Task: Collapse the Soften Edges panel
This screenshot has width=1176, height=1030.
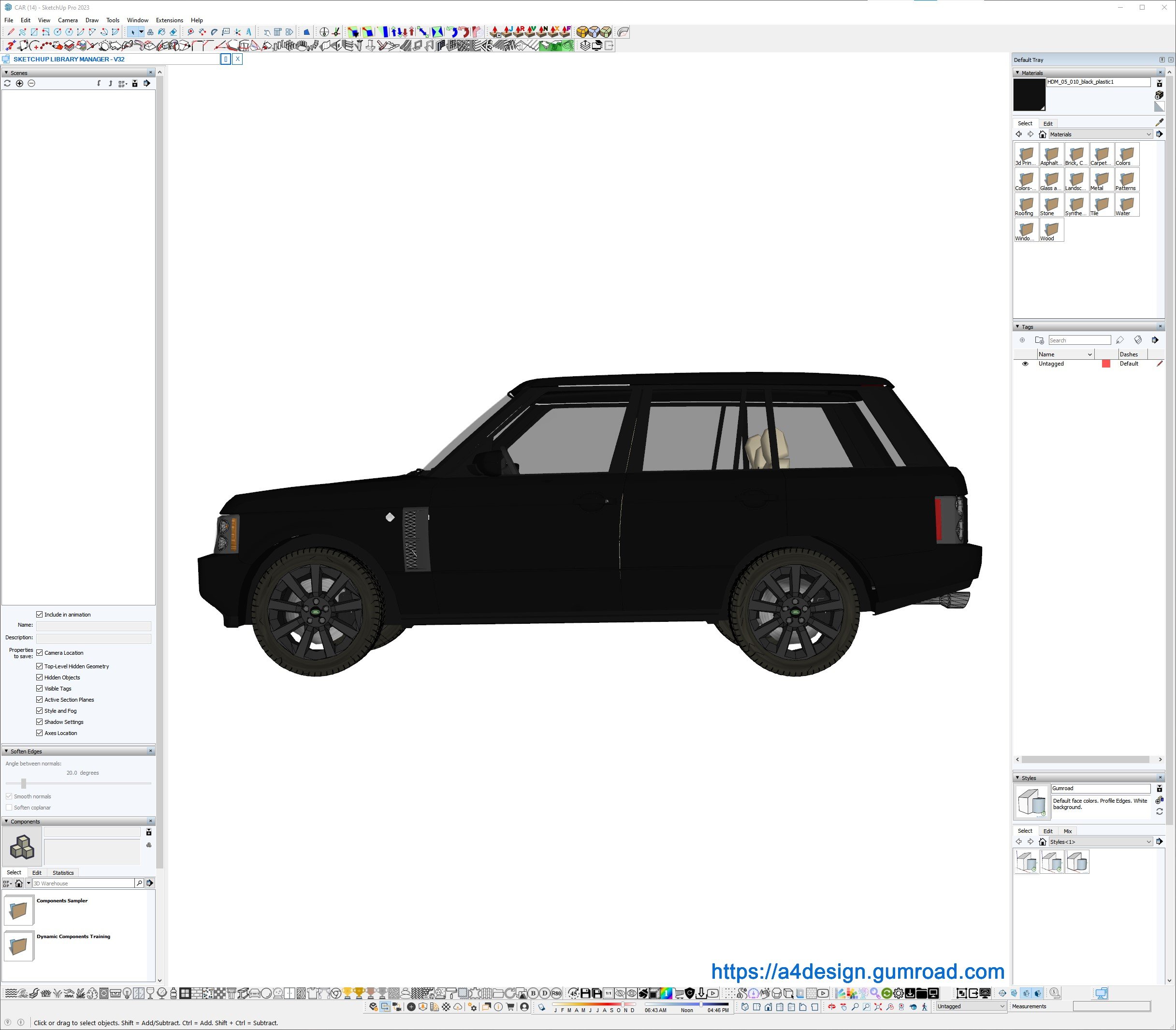Action: coord(6,751)
